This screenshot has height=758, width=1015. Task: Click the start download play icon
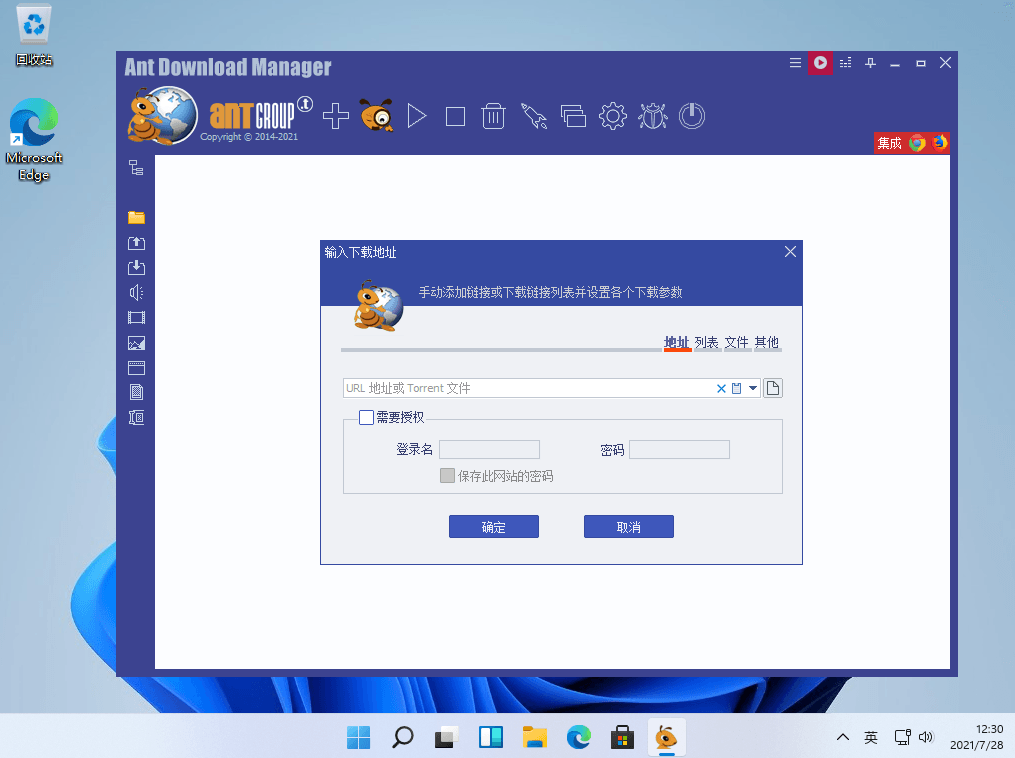(417, 116)
